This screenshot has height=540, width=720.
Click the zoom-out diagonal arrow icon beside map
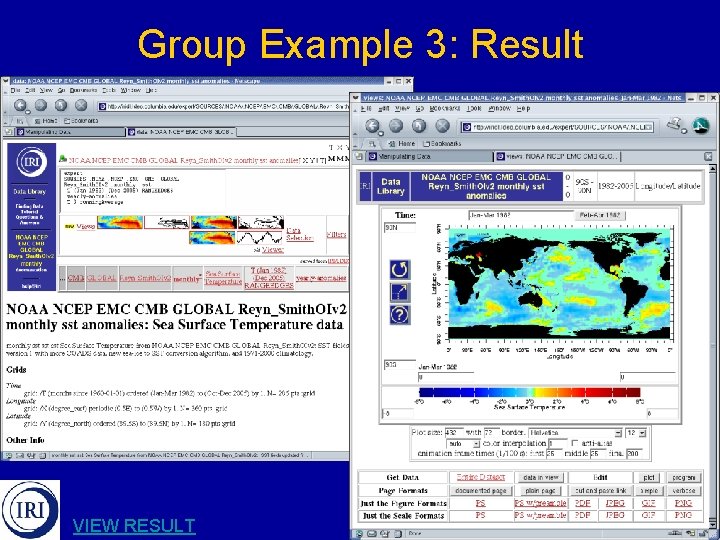399,292
